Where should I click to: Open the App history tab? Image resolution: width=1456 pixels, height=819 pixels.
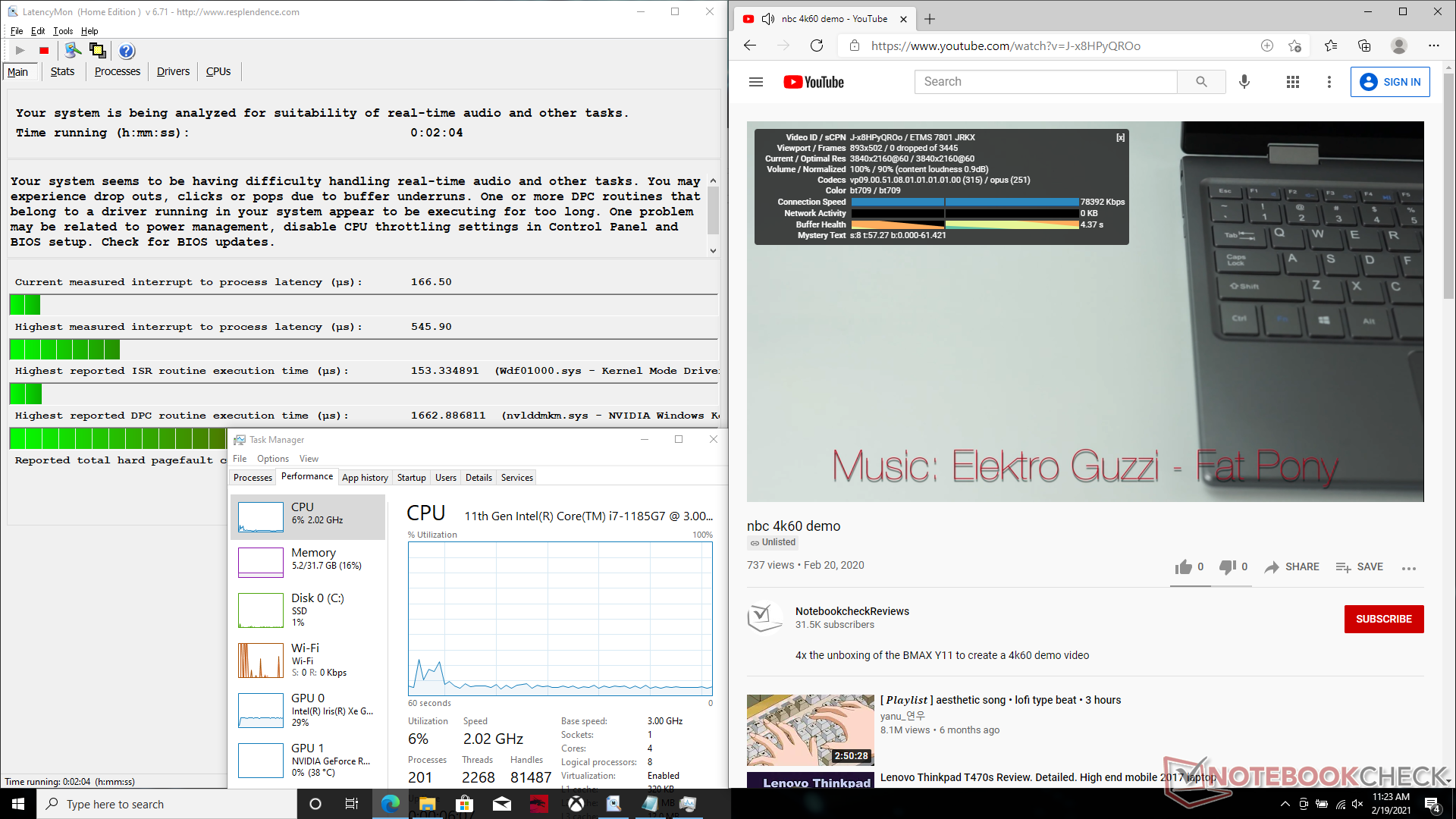[365, 478]
